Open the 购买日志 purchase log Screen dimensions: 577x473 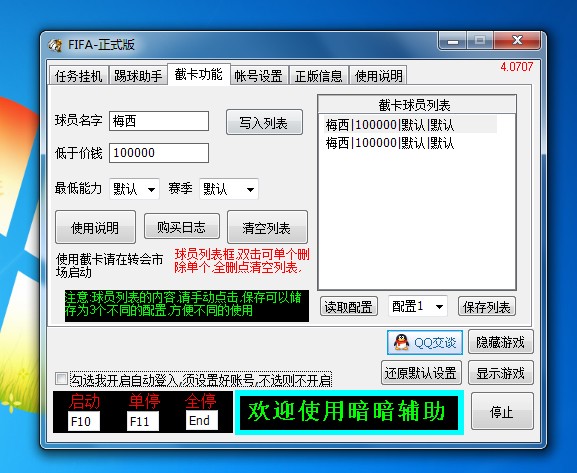[x=182, y=227]
